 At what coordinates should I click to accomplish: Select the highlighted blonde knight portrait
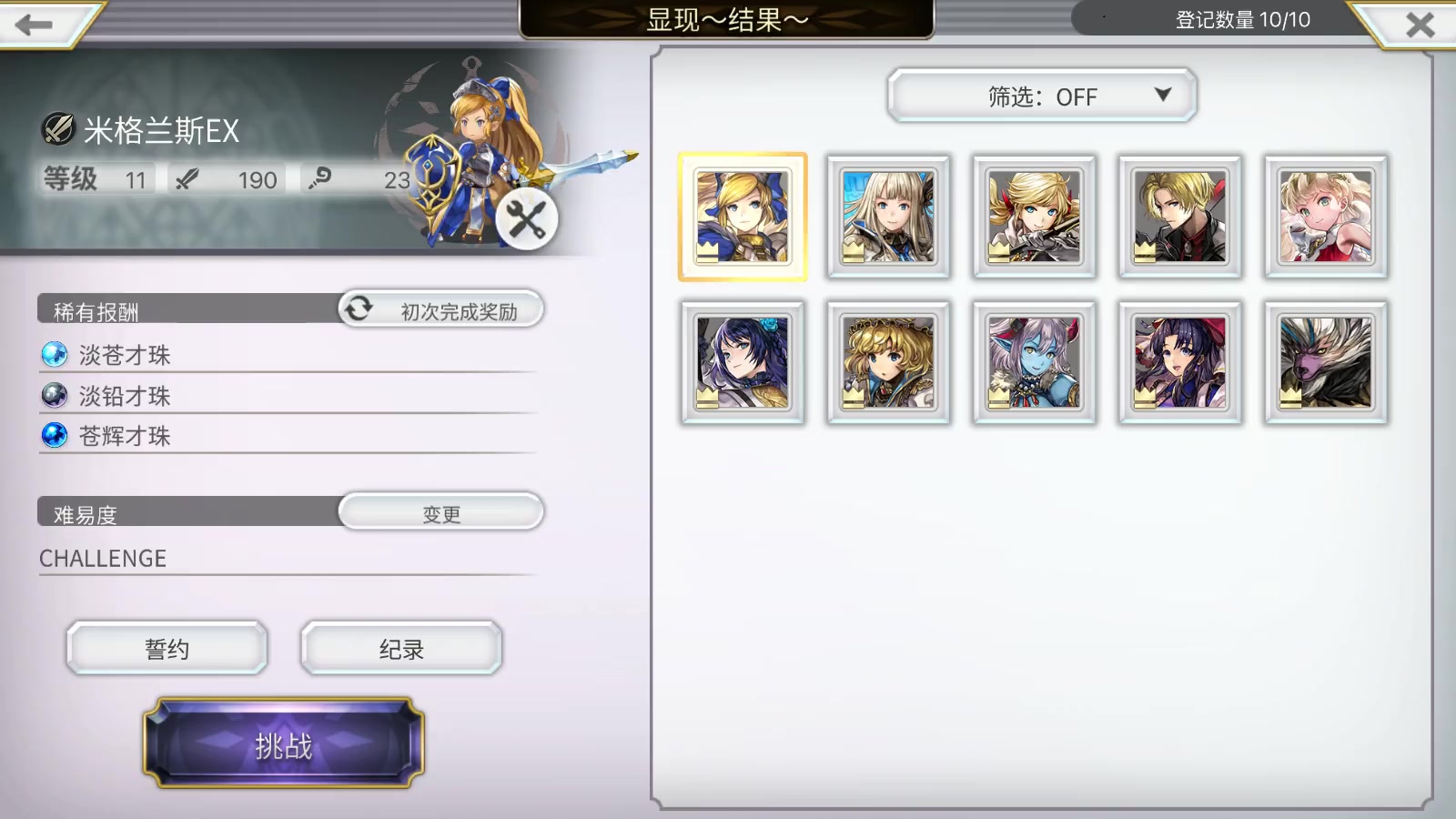[x=743, y=217]
